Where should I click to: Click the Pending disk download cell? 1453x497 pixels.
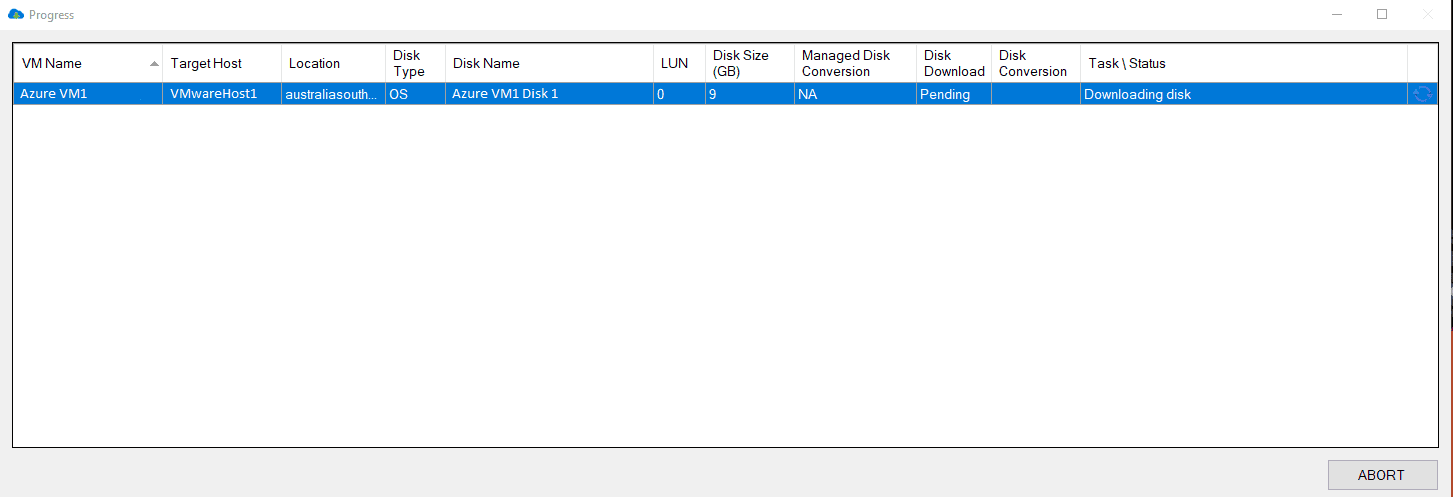[x=946, y=94]
